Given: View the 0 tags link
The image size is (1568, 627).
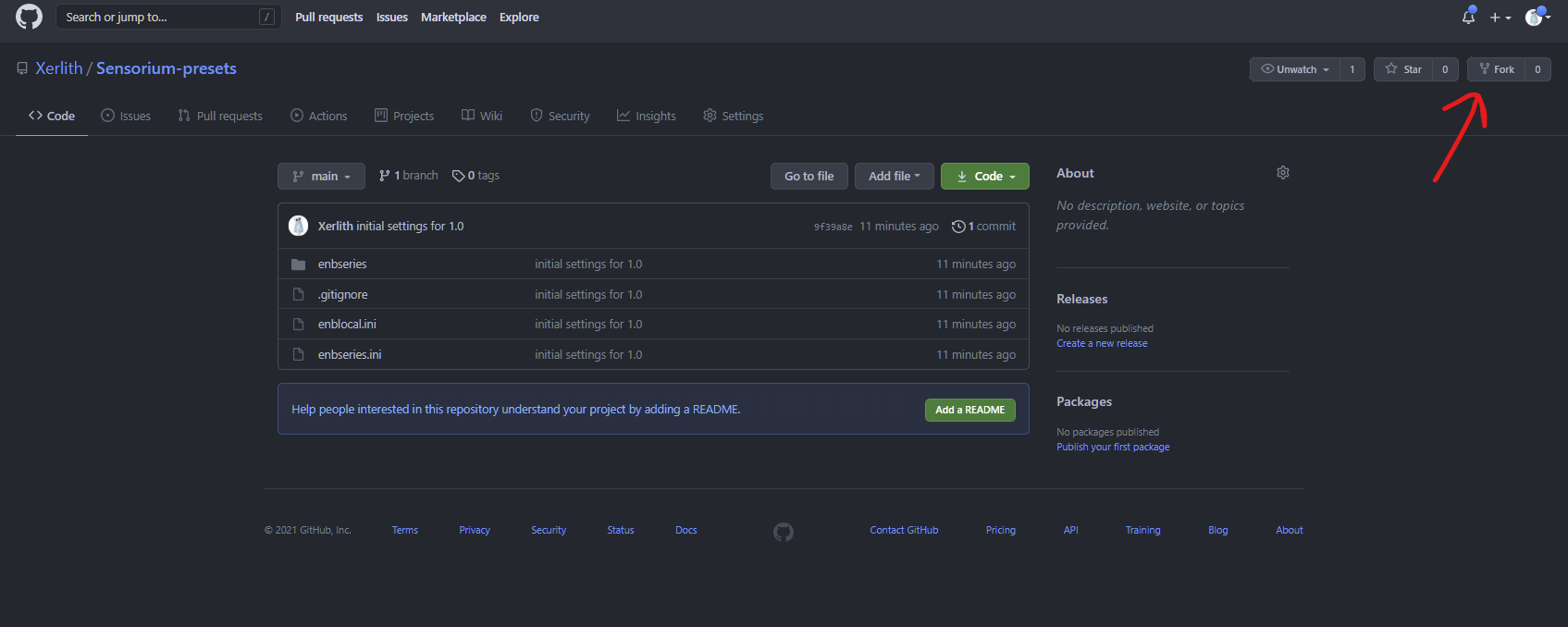Looking at the screenshot, I should tap(475, 176).
